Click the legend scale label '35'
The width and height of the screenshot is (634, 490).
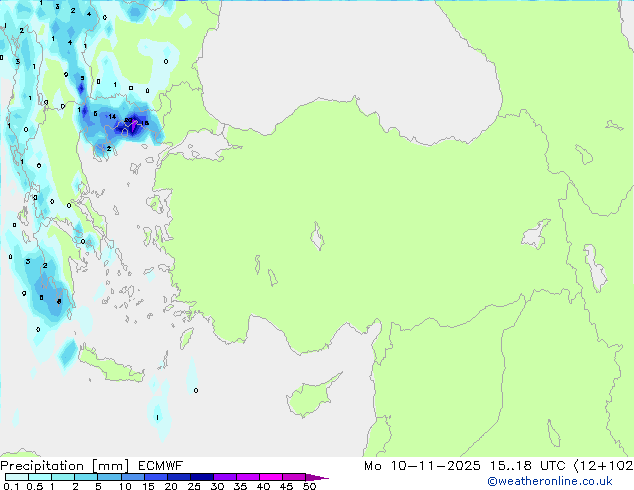click(240, 486)
